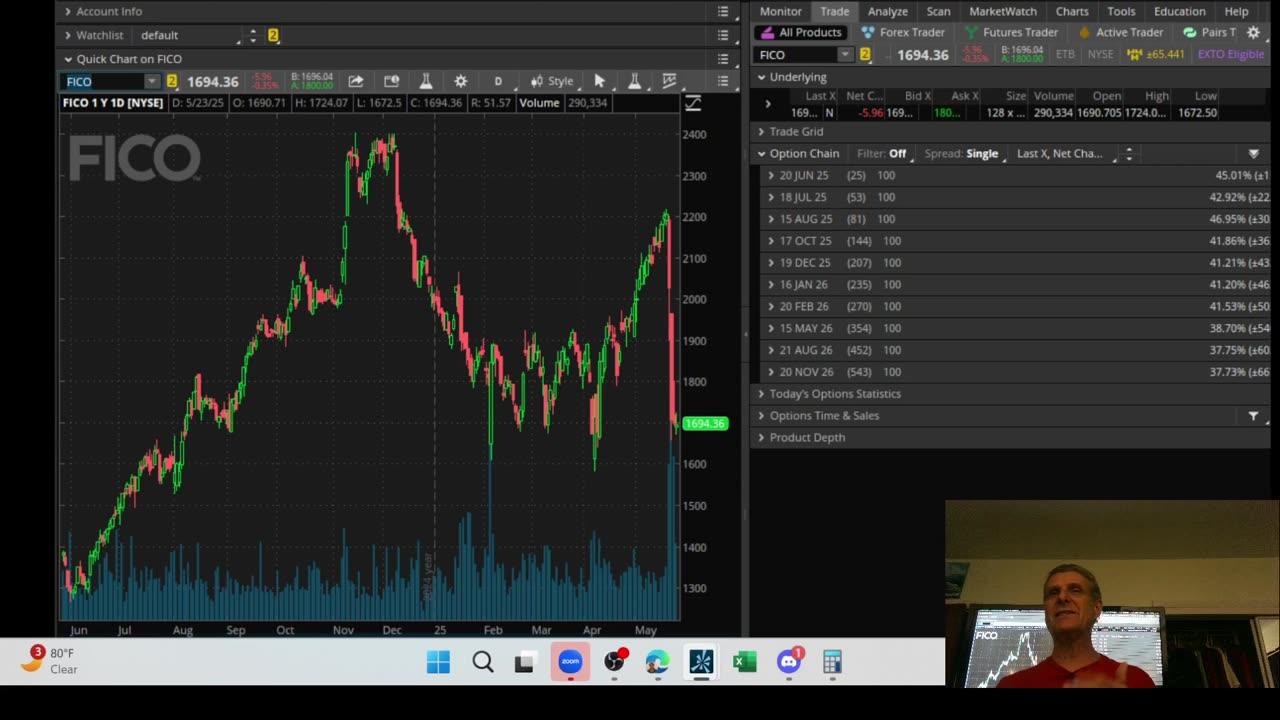Image resolution: width=1280 pixels, height=720 pixels.
Task: Click Trade tab symbol link 2 icon
Action: tap(865, 54)
